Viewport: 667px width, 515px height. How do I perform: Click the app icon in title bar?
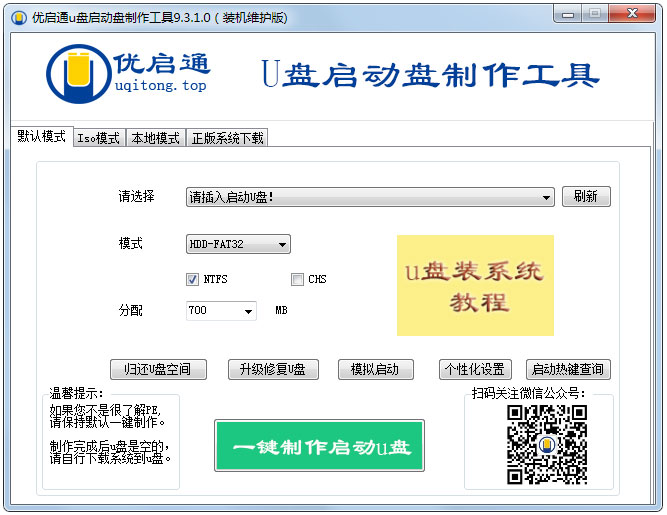[x=19, y=18]
